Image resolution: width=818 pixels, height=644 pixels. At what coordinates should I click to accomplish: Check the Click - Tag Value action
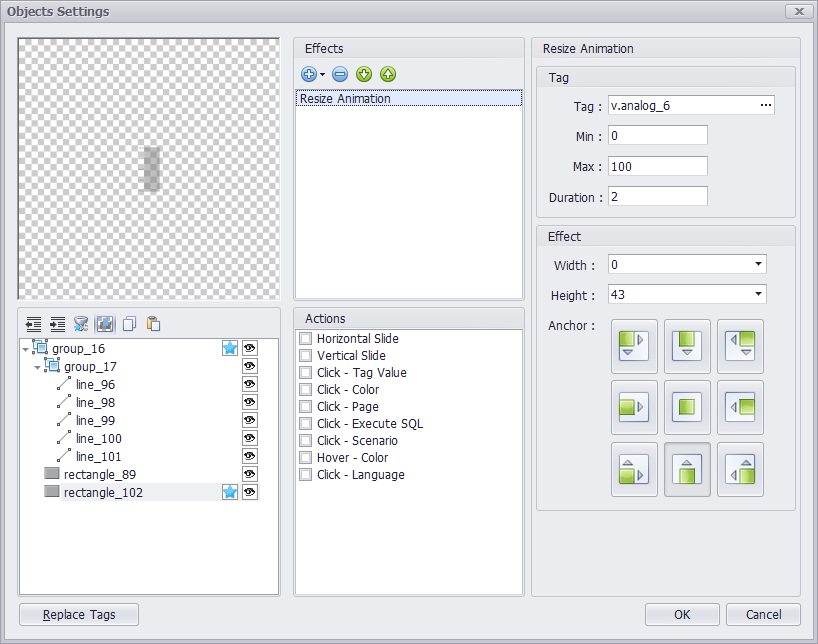[306, 373]
